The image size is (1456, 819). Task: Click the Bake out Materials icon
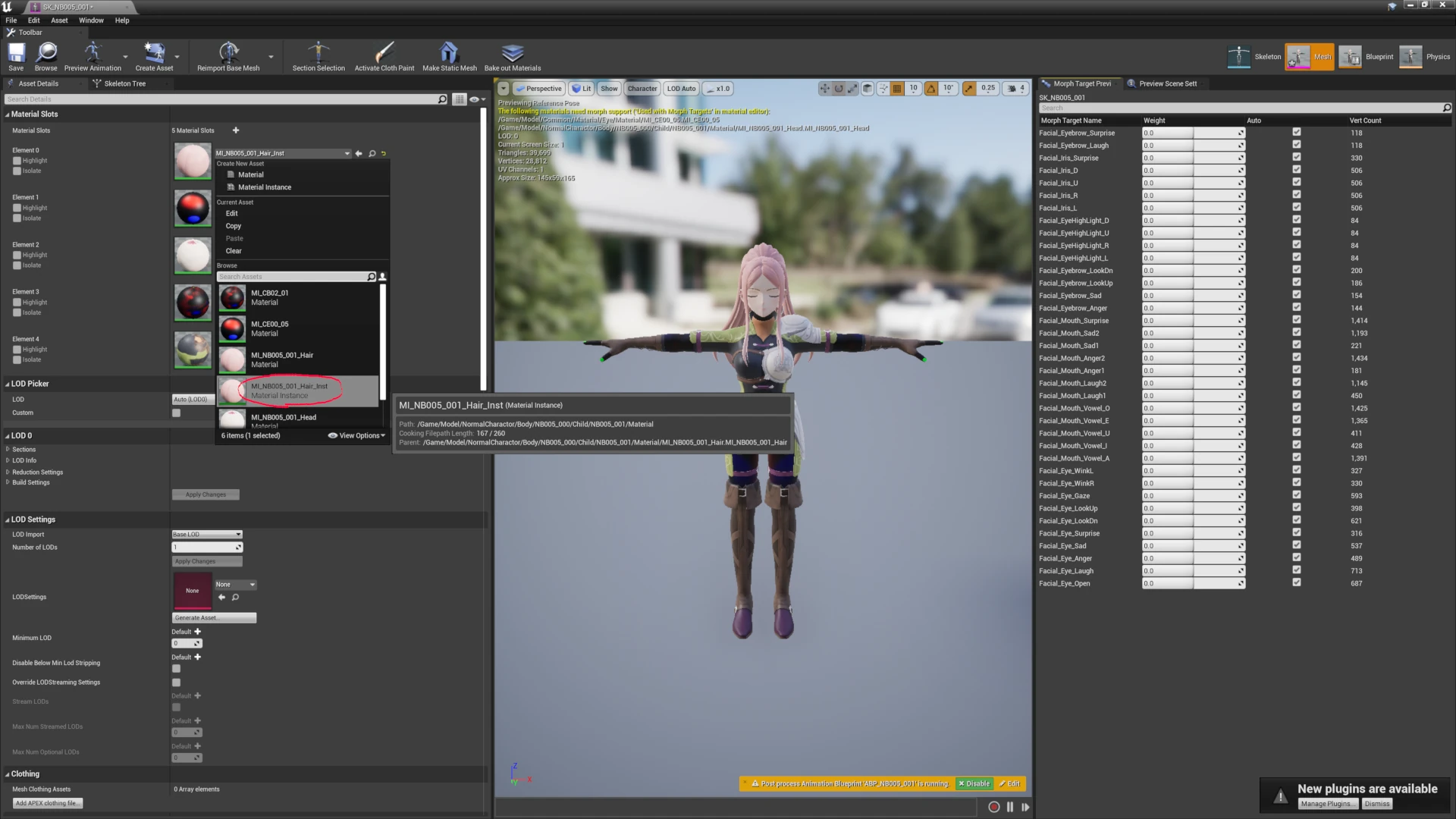(x=513, y=57)
